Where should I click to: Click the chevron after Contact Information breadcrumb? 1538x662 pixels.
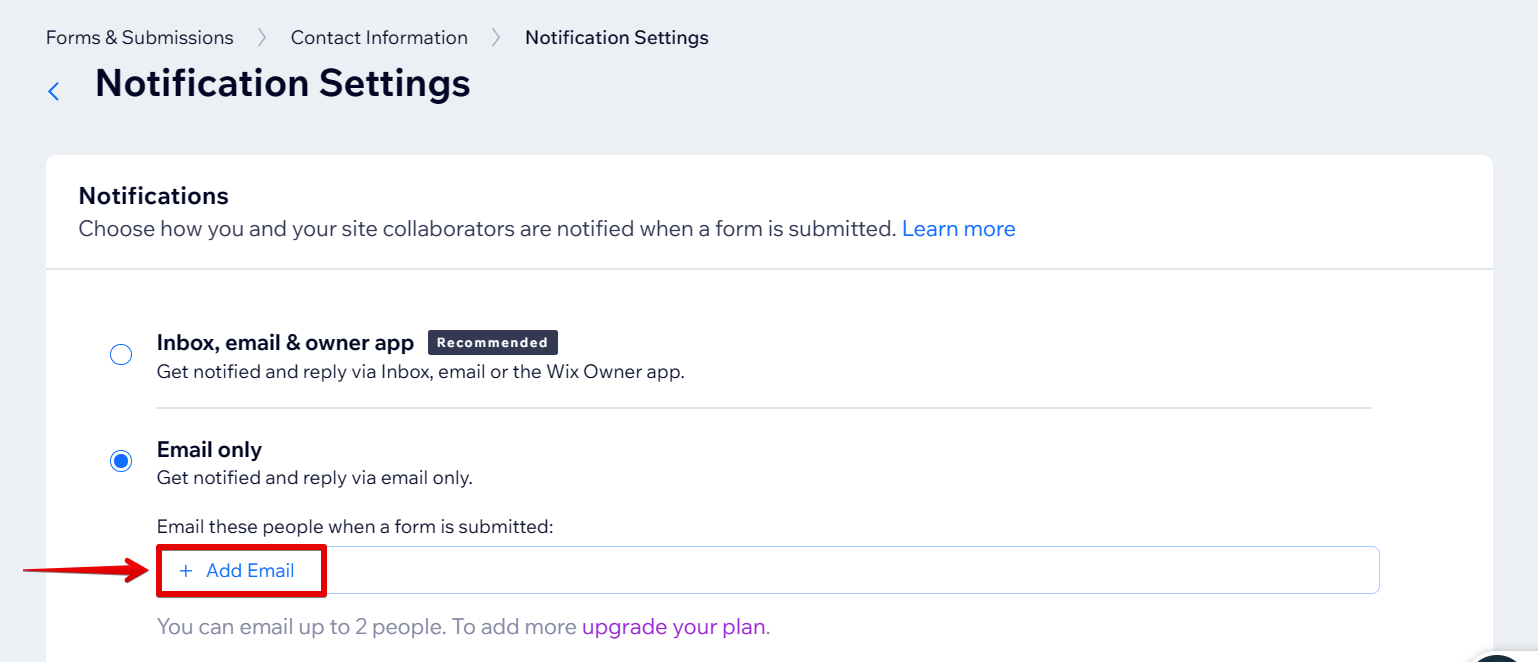pyautogui.click(x=496, y=38)
